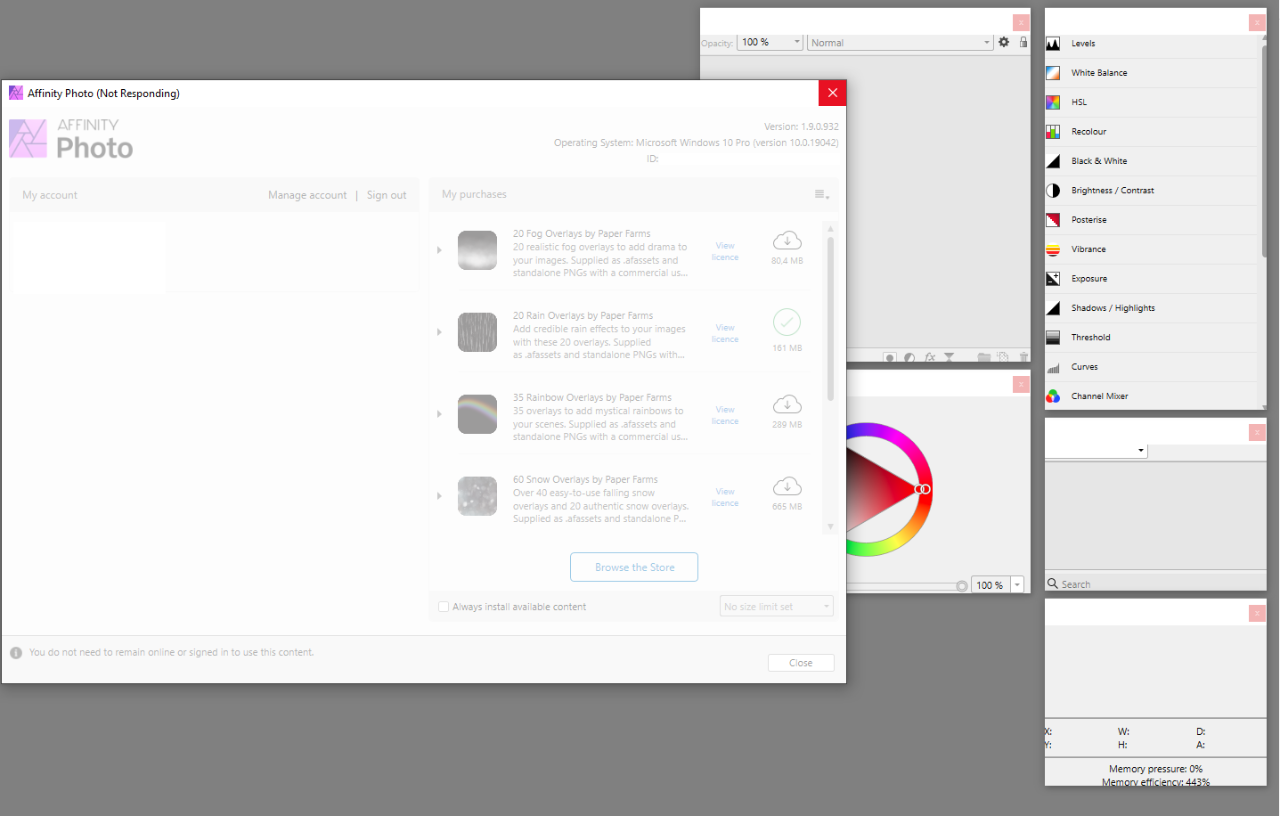Screen dimensions: 1280x816
Task: Expand the 35 Rainbow Overlays entry
Action: [x=439, y=414]
